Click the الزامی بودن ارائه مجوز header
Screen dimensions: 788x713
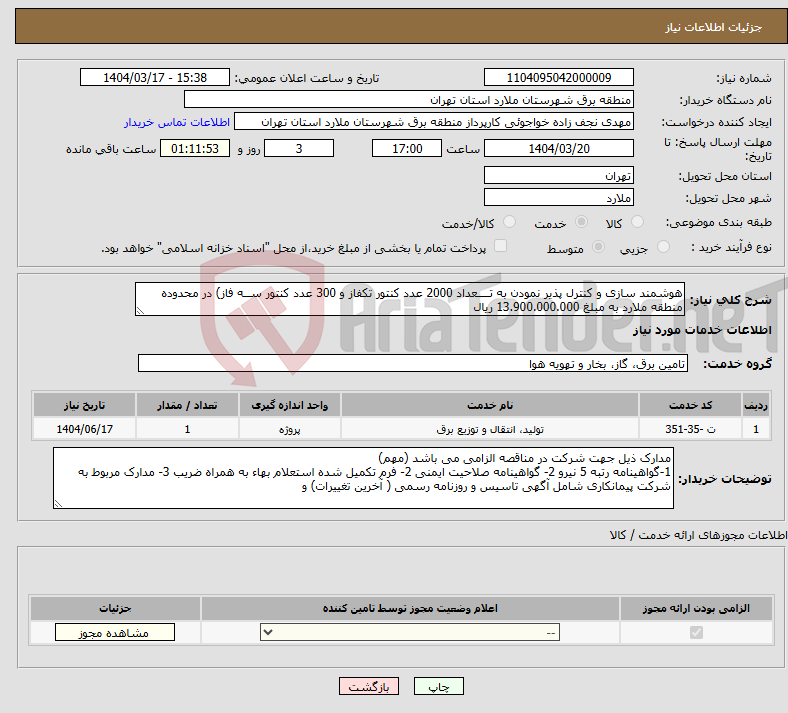click(x=696, y=608)
